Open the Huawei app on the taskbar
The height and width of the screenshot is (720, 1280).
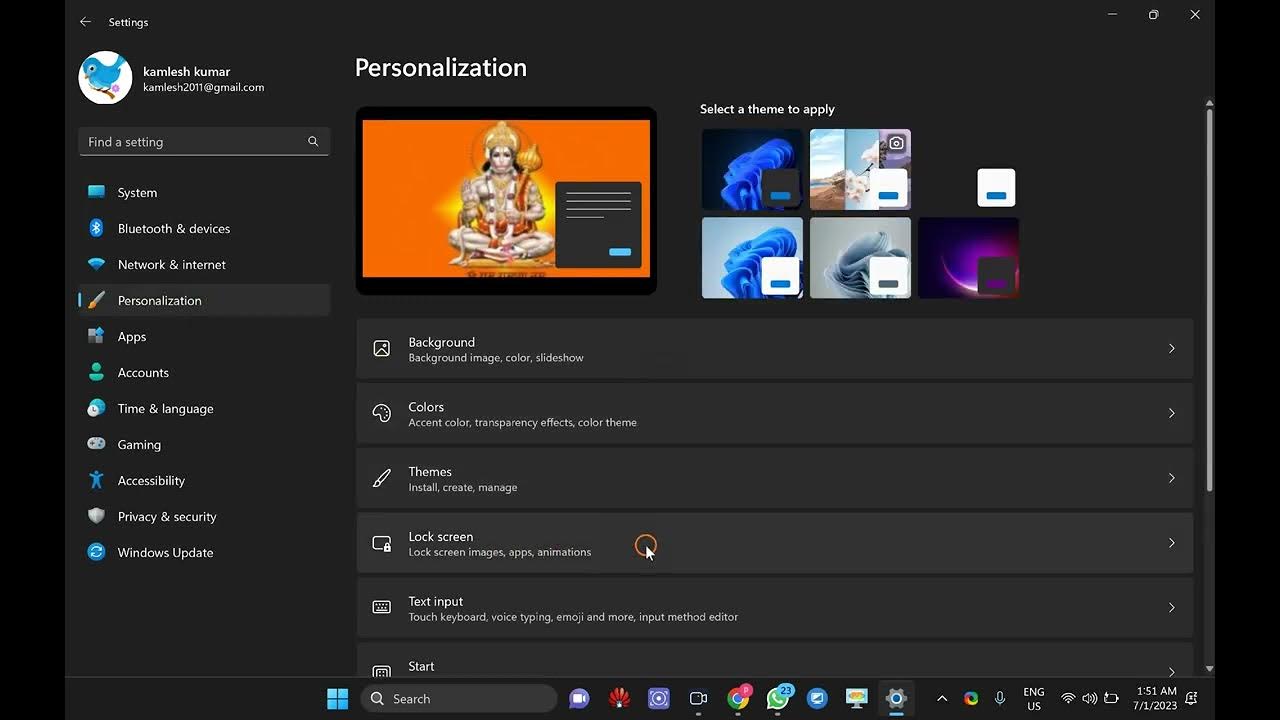tap(619, 699)
